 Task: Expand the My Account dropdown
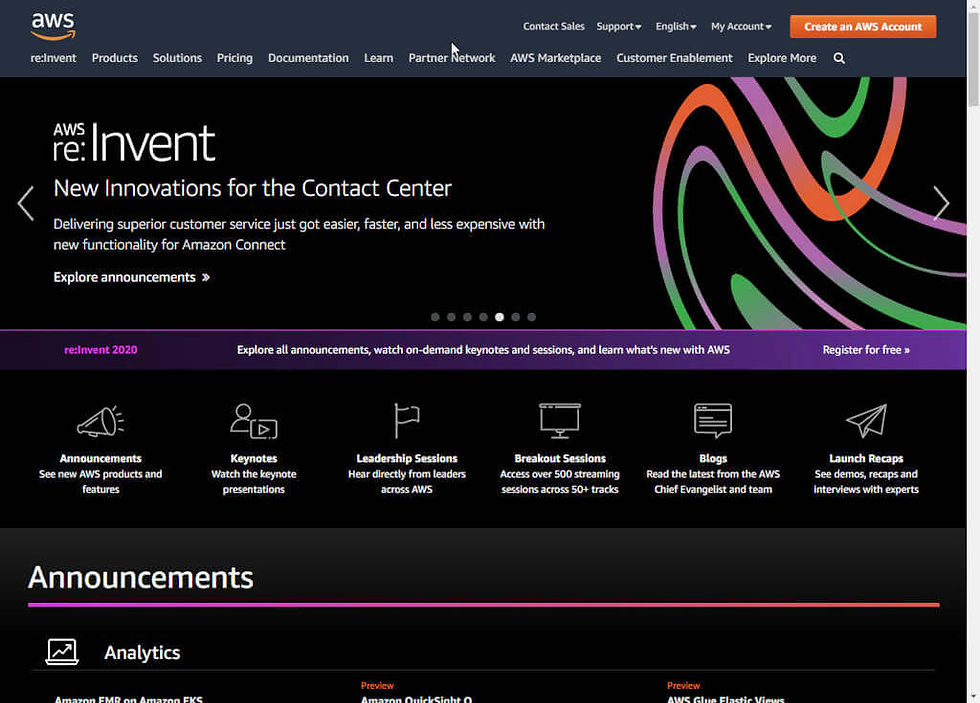[741, 26]
